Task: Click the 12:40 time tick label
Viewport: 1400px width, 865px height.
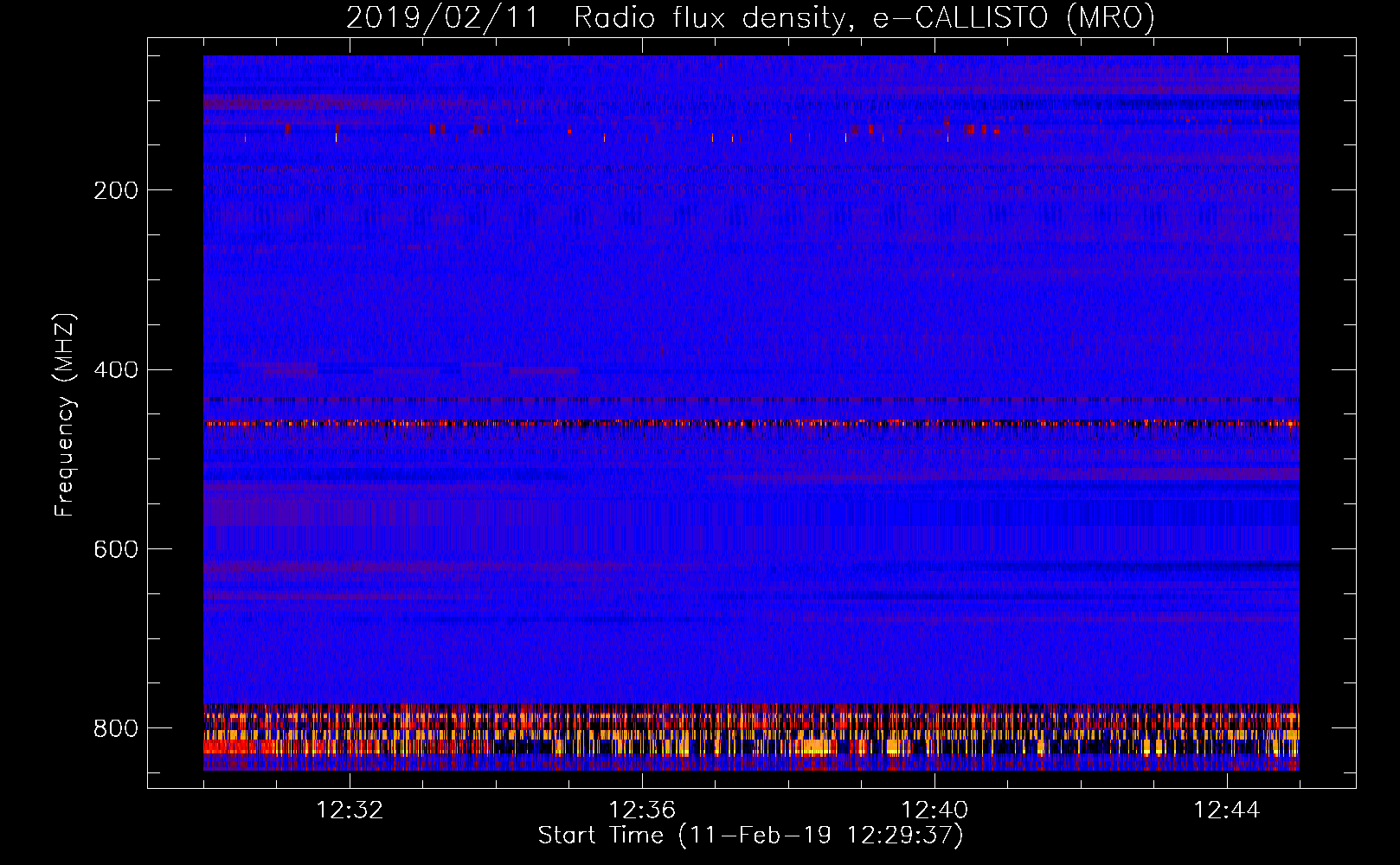Action: [x=934, y=811]
